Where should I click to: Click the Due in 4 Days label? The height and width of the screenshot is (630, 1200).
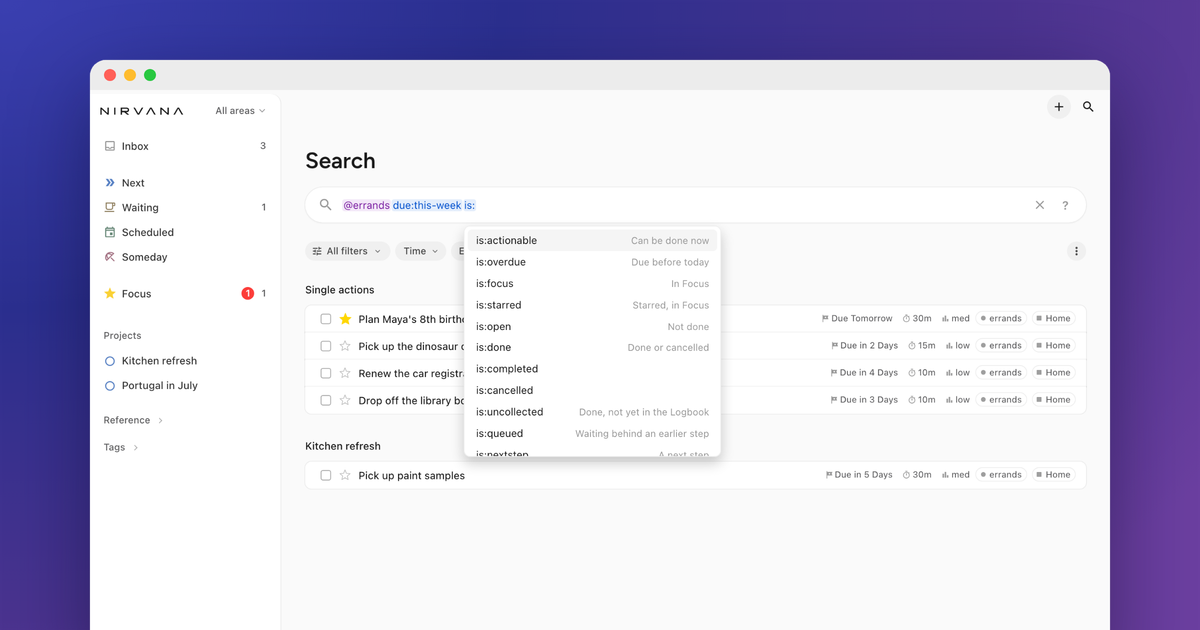pyautogui.click(x=864, y=373)
